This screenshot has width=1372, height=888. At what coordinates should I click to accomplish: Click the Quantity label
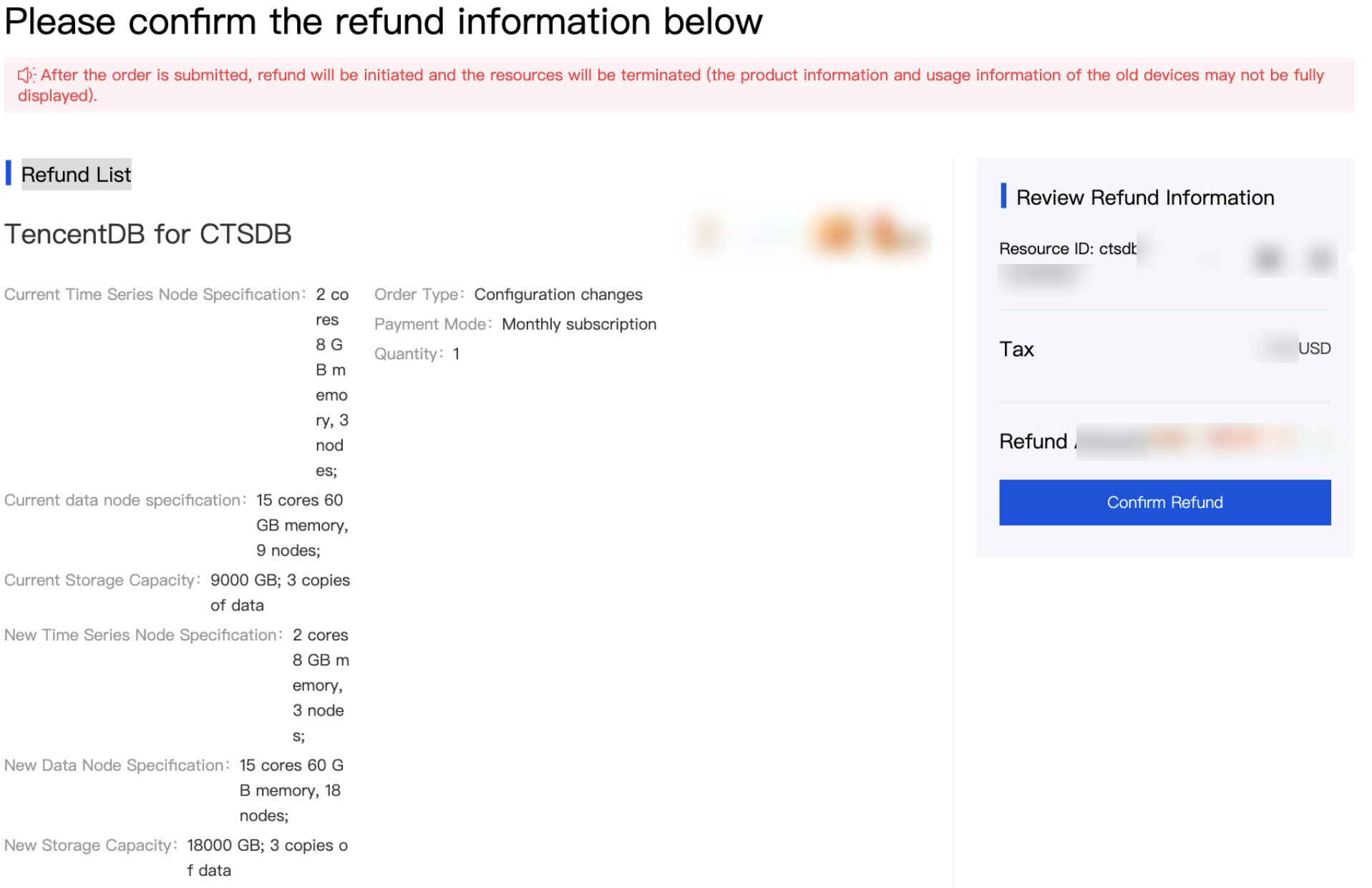(408, 354)
